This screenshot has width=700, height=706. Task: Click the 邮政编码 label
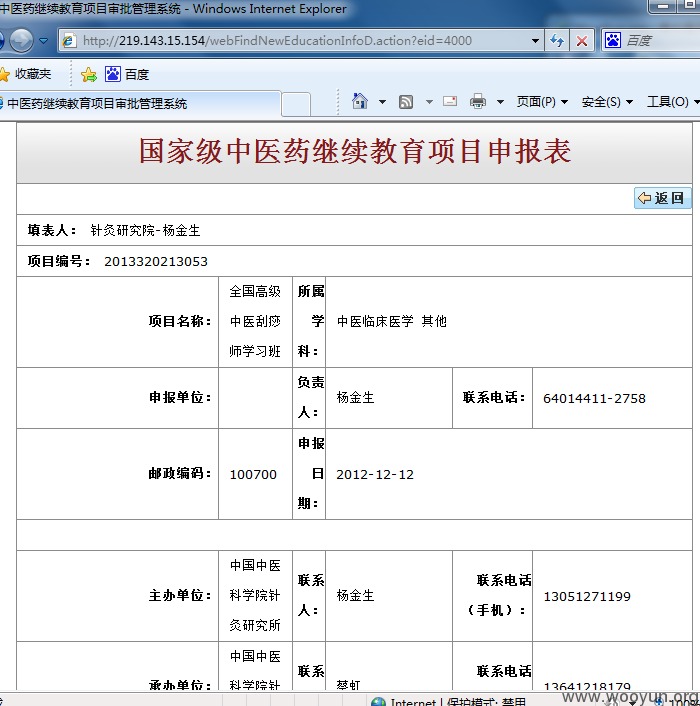[180, 474]
